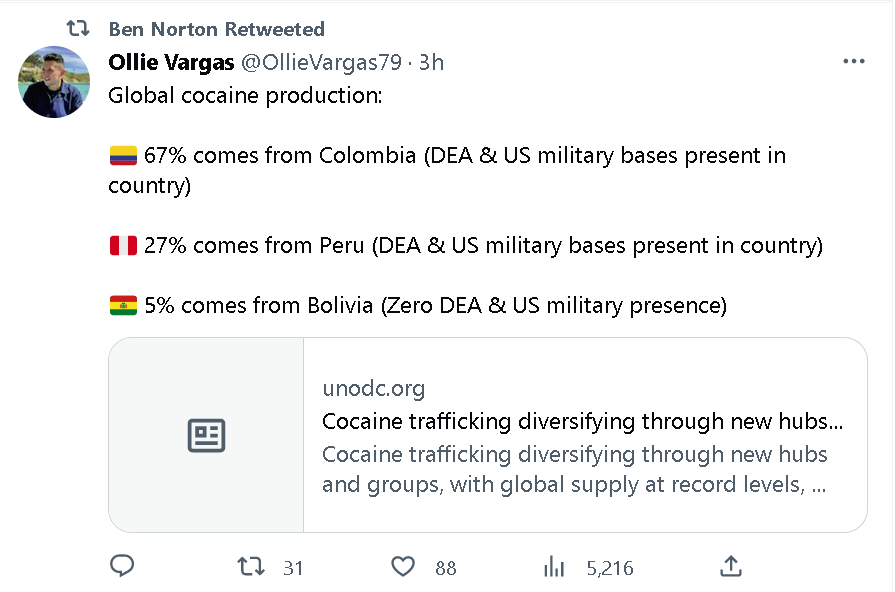Click the Colombia flag emoji
This screenshot has width=895, height=592.
point(123,155)
